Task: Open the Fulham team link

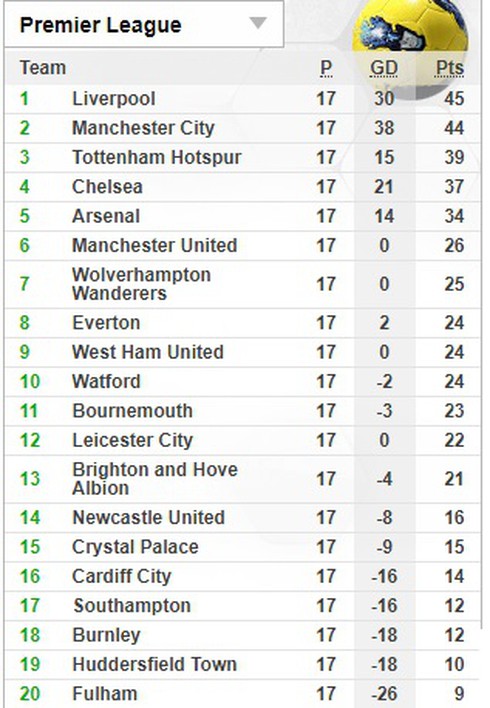Action: [105, 694]
